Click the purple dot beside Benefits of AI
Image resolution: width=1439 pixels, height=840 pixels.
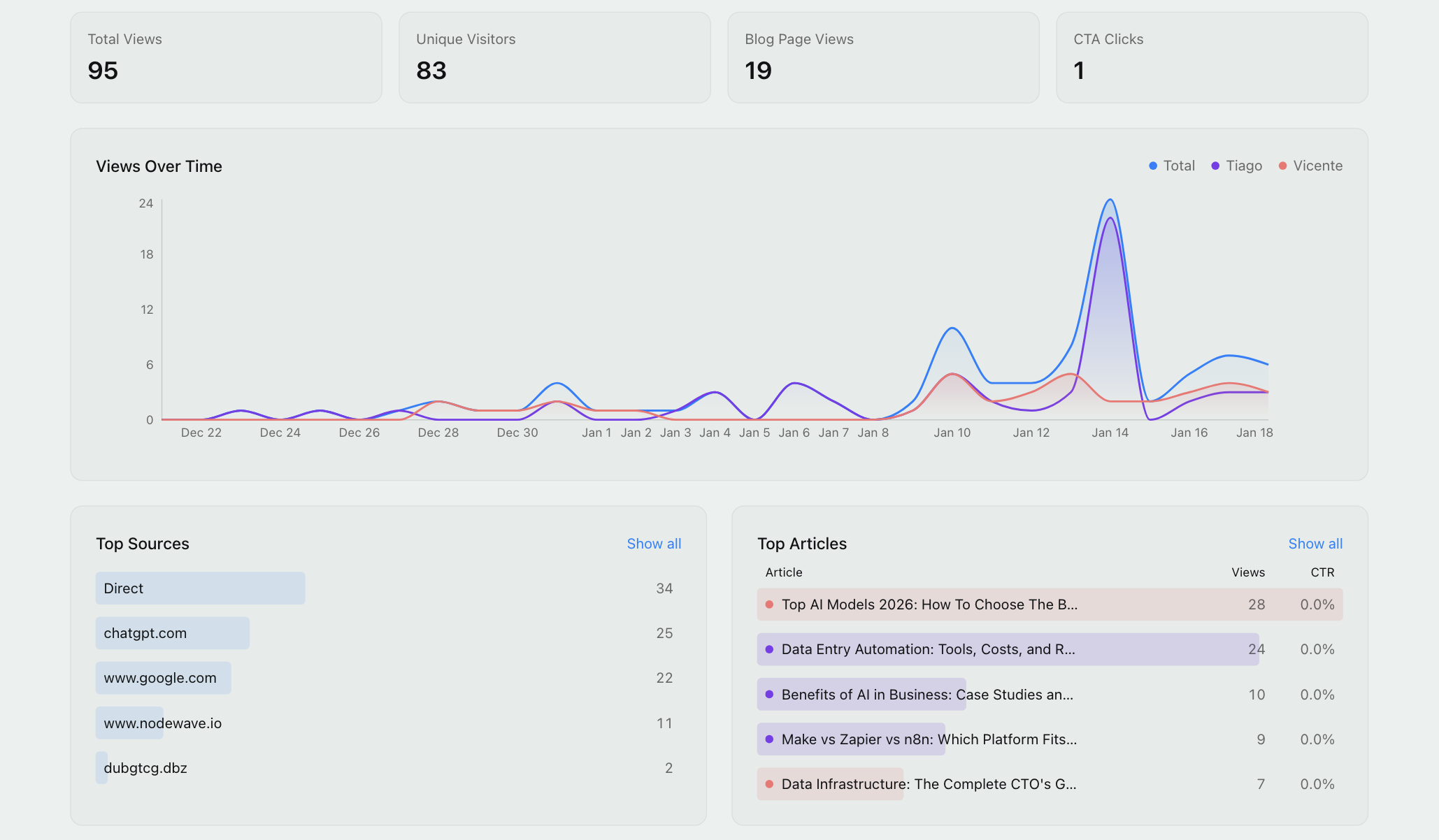(769, 695)
